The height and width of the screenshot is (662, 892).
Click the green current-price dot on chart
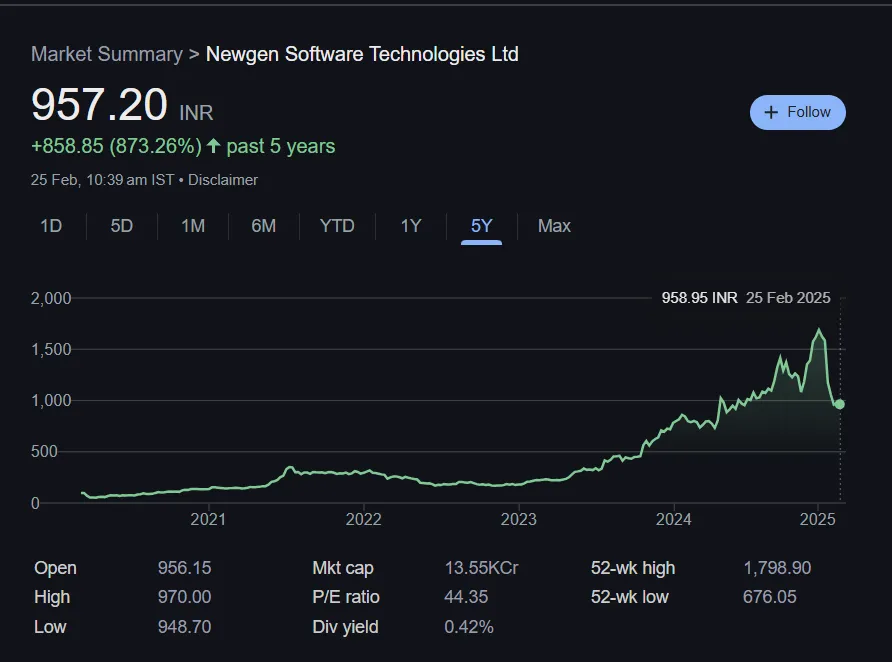(x=840, y=404)
